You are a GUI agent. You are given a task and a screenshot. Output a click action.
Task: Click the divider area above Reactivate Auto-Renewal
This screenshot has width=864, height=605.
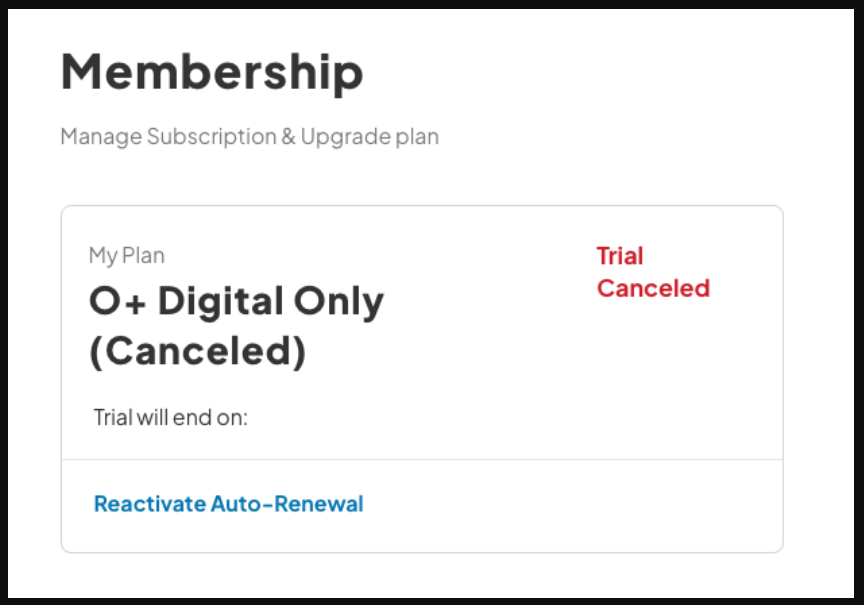(x=422, y=457)
